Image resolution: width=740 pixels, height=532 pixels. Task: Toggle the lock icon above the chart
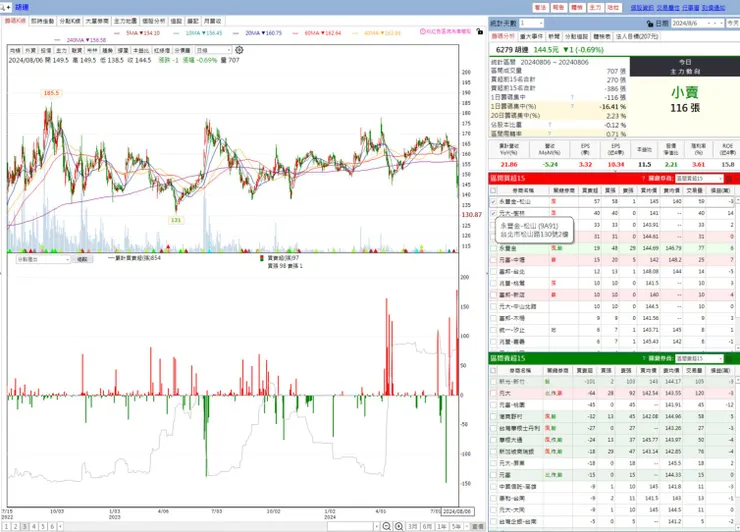[x=479, y=32]
